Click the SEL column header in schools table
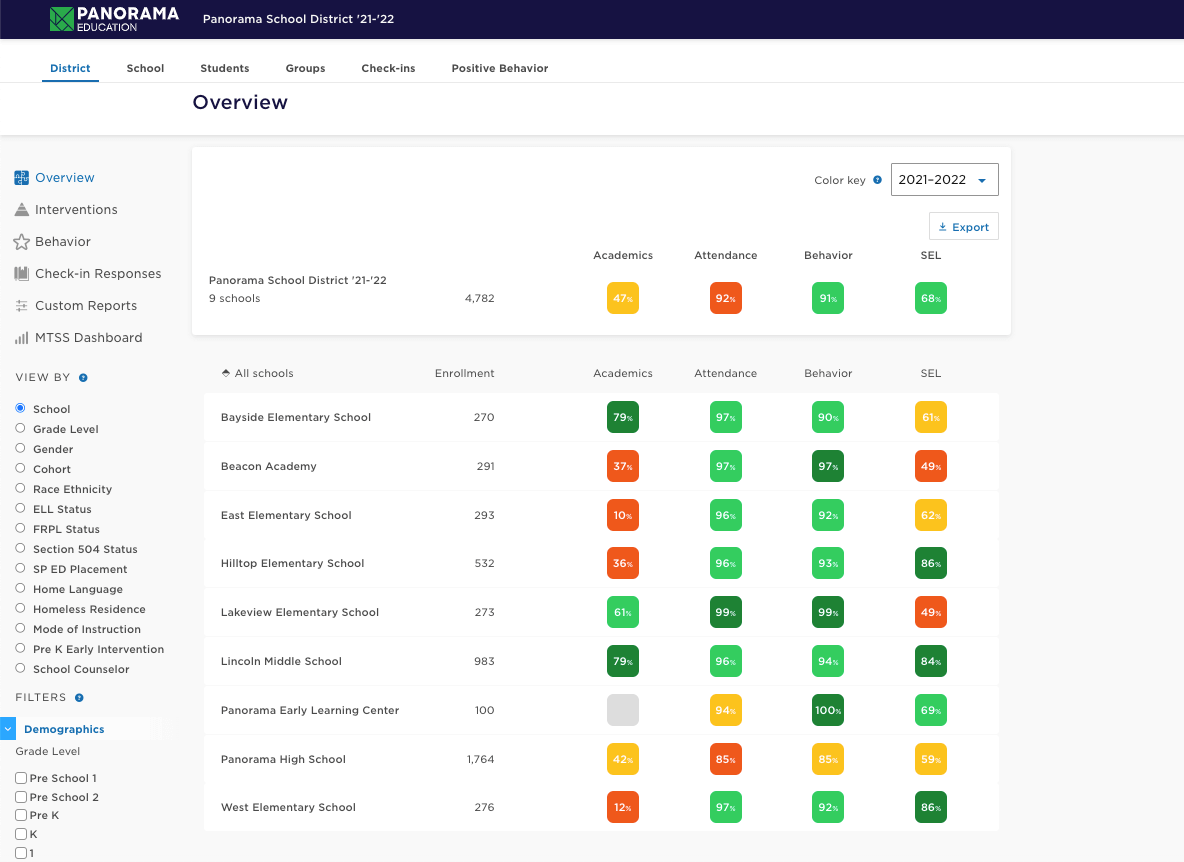1184x862 pixels. tap(931, 373)
